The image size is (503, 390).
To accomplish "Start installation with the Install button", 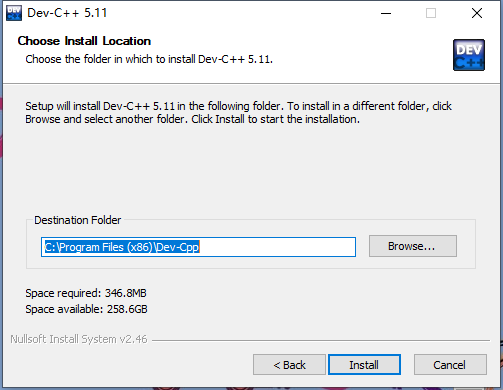I will tap(364, 365).
